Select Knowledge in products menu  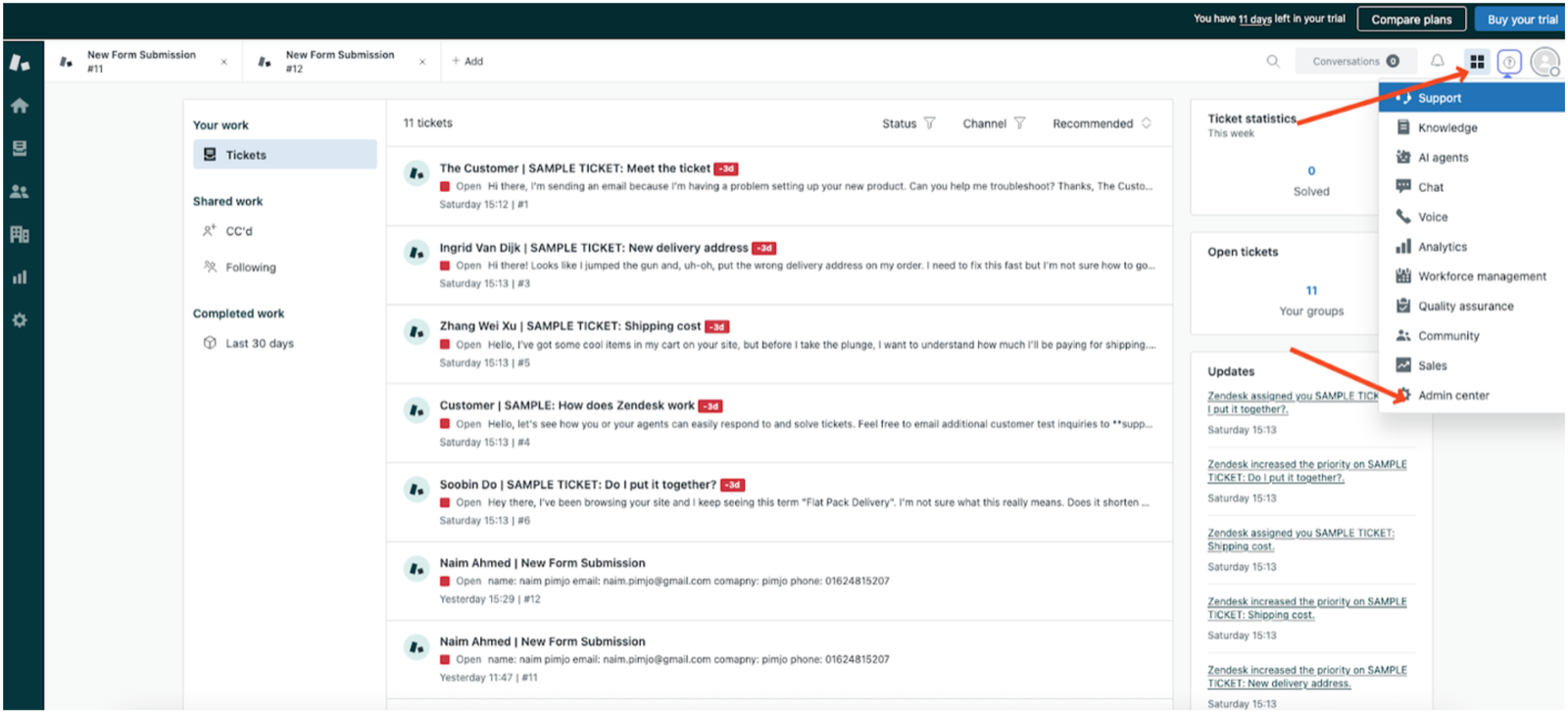pos(1472,127)
